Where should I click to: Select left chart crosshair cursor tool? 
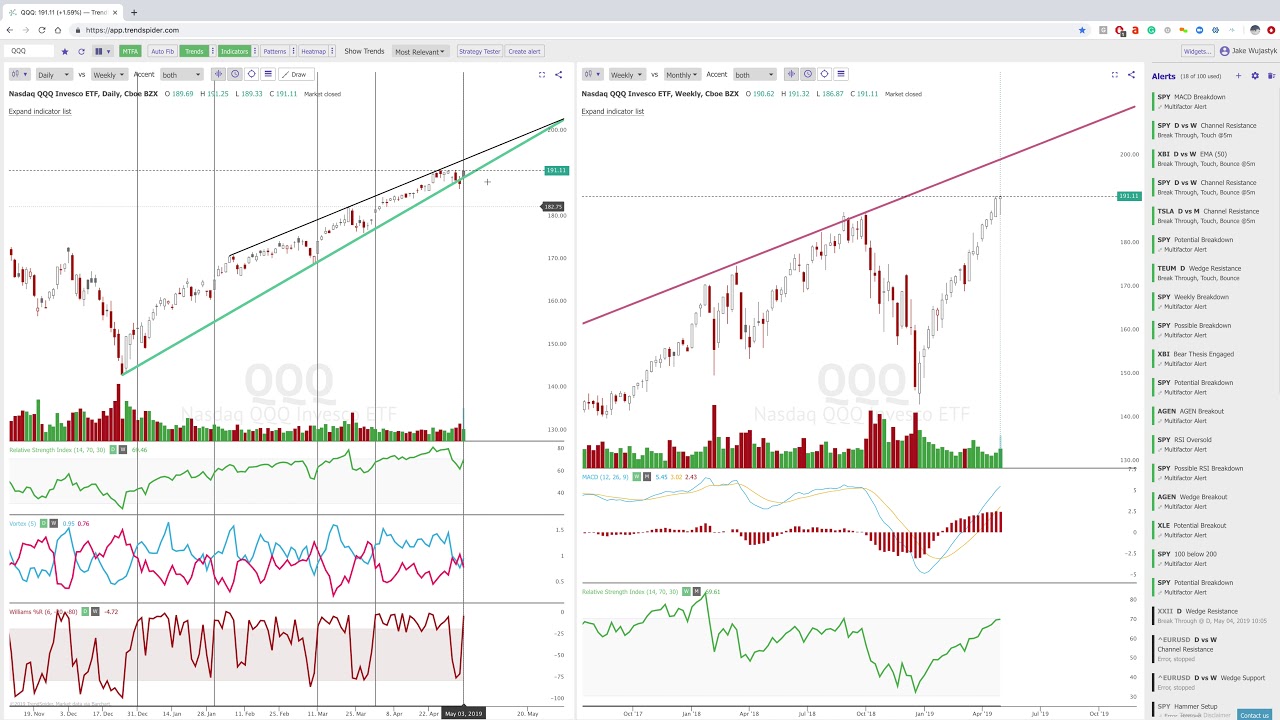[218, 74]
